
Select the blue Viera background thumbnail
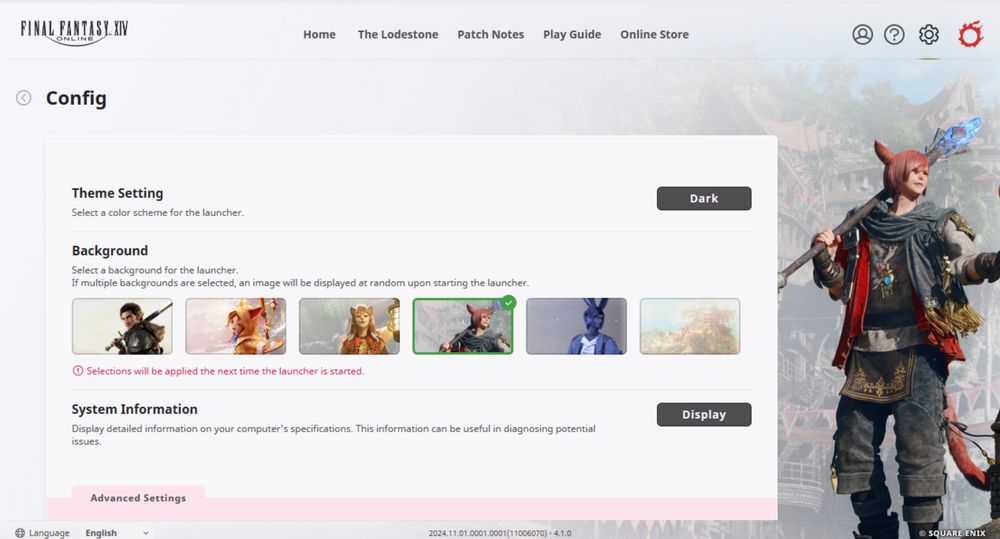(x=577, y=326)
